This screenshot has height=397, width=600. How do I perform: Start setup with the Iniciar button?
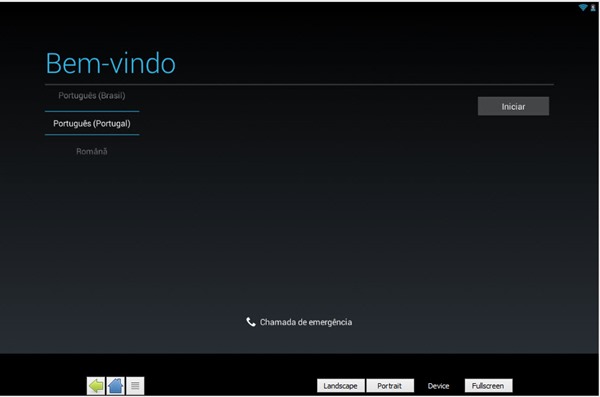pyautogui.click(x=513, y=106)
